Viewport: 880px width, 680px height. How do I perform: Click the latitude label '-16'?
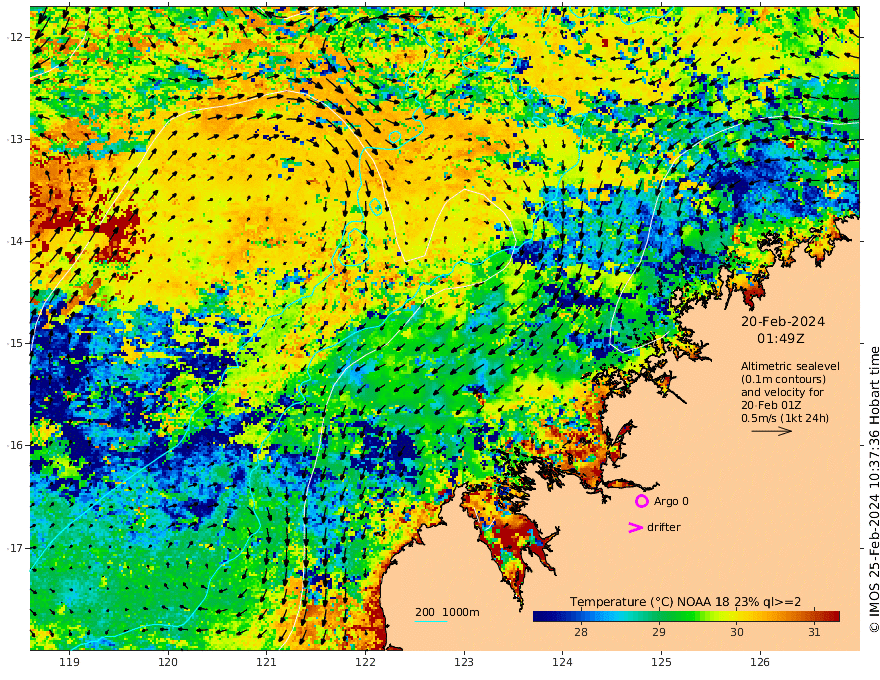(x=14, y=445)
